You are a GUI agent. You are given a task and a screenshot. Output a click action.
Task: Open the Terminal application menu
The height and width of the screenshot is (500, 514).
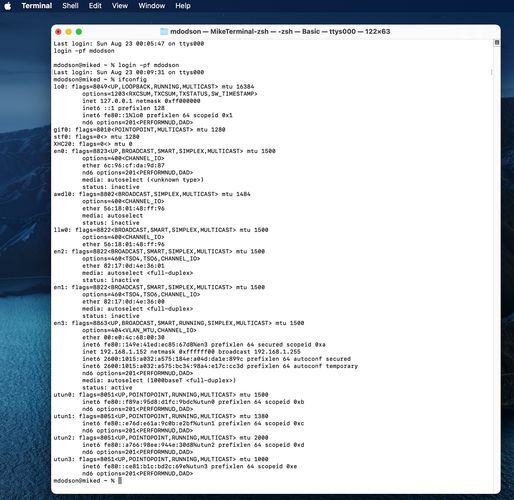click(x=37, y=6)
